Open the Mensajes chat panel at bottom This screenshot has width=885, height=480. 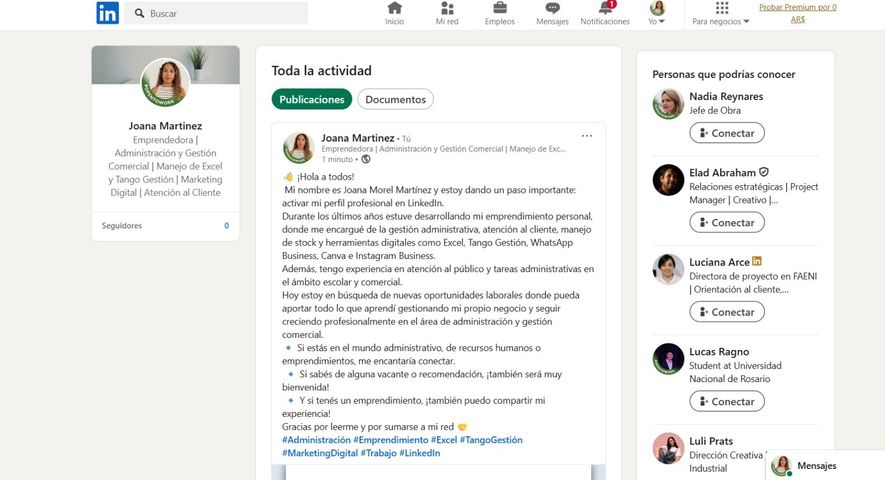825,465
